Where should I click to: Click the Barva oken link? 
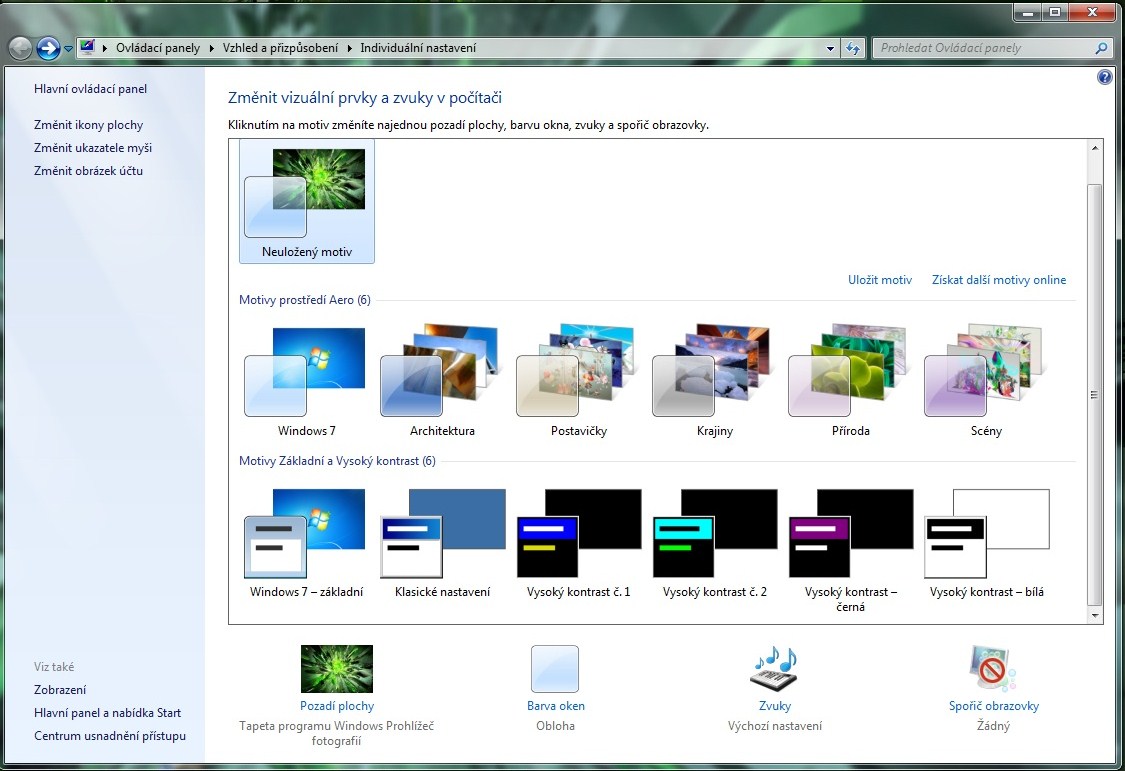pos(555,706)
